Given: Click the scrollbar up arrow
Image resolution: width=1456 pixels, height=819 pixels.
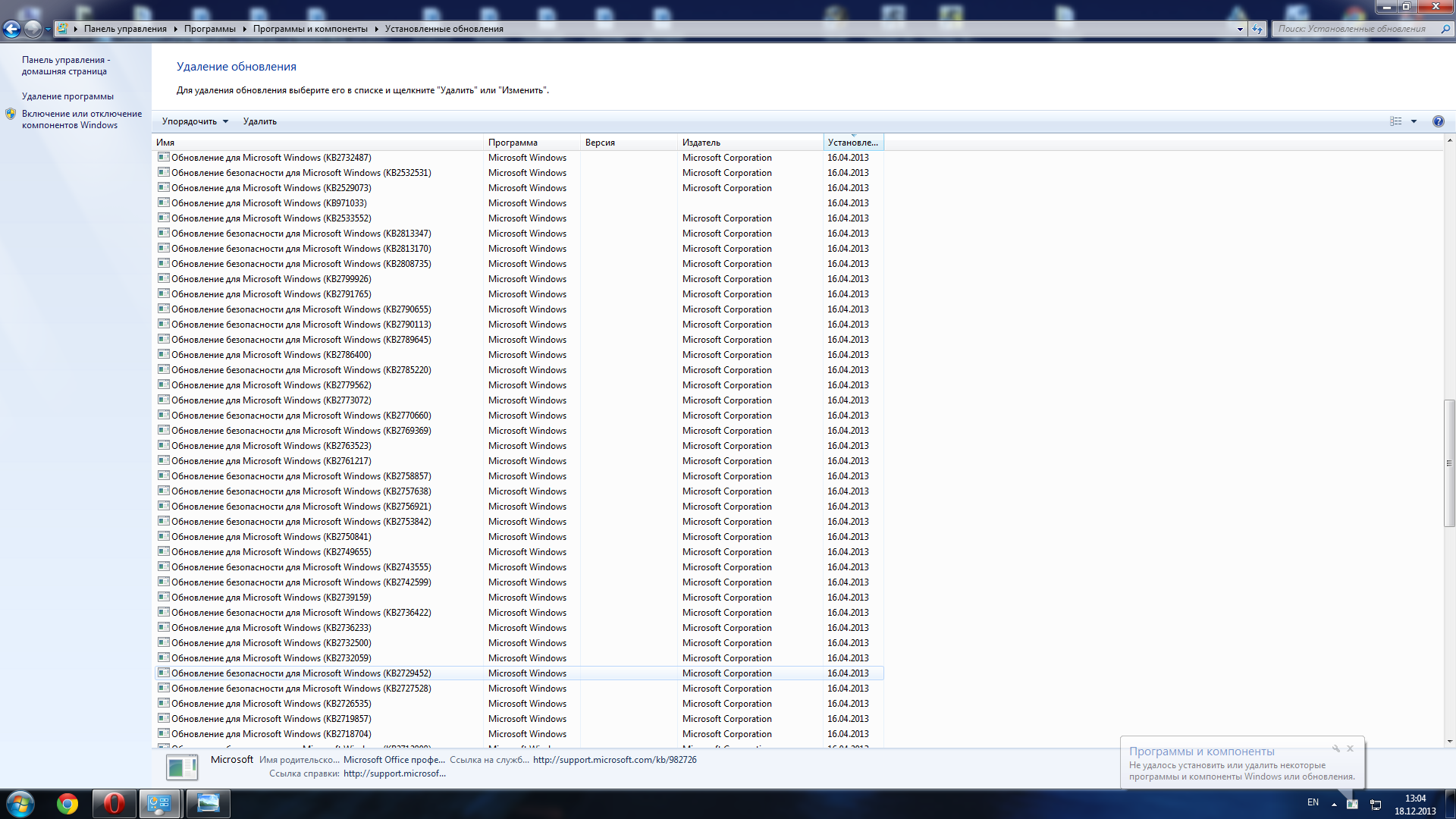Looking at the screenshot, I should tap(1449, 140).
